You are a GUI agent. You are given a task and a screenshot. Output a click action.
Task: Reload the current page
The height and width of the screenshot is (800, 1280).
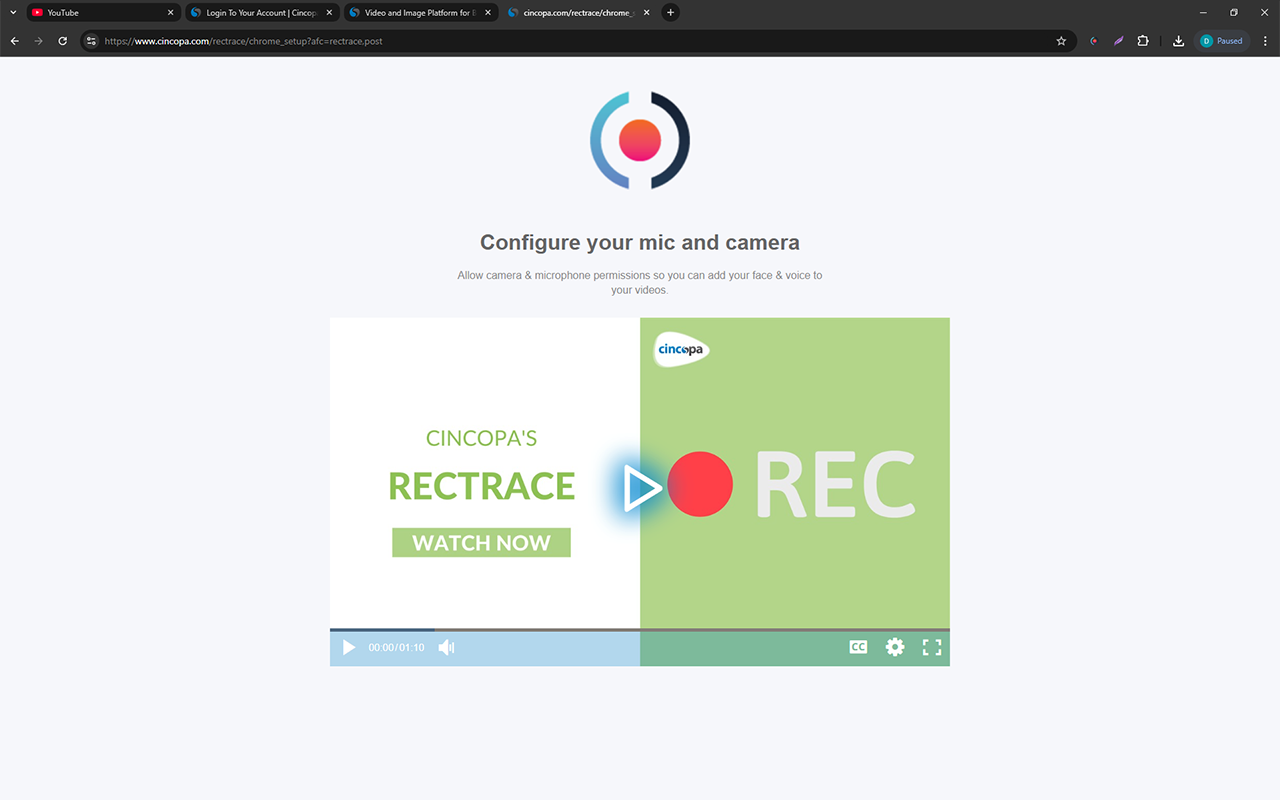[62, 41]
